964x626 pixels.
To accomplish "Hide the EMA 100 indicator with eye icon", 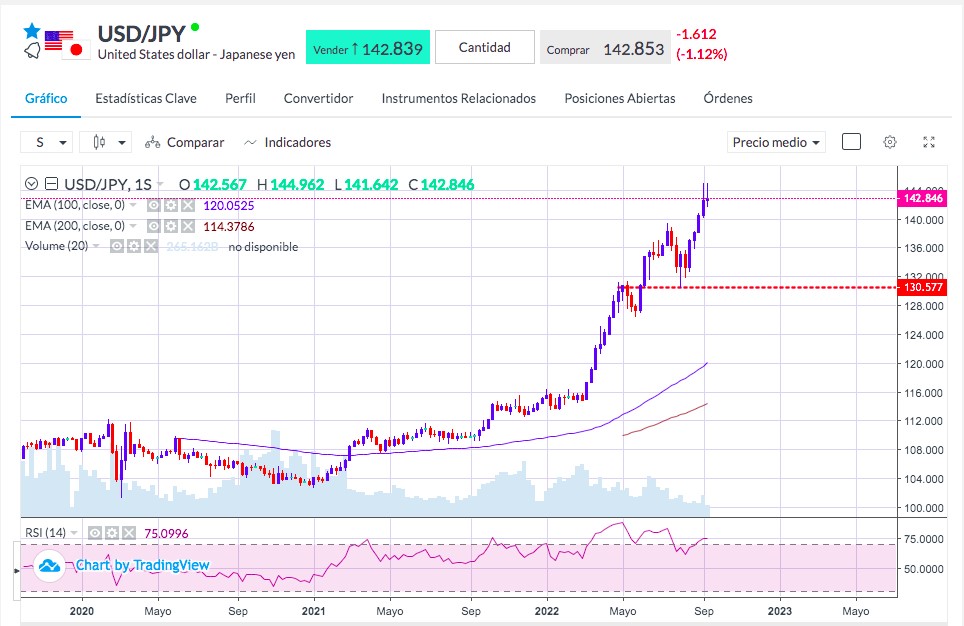I will (x=154, y=206).
